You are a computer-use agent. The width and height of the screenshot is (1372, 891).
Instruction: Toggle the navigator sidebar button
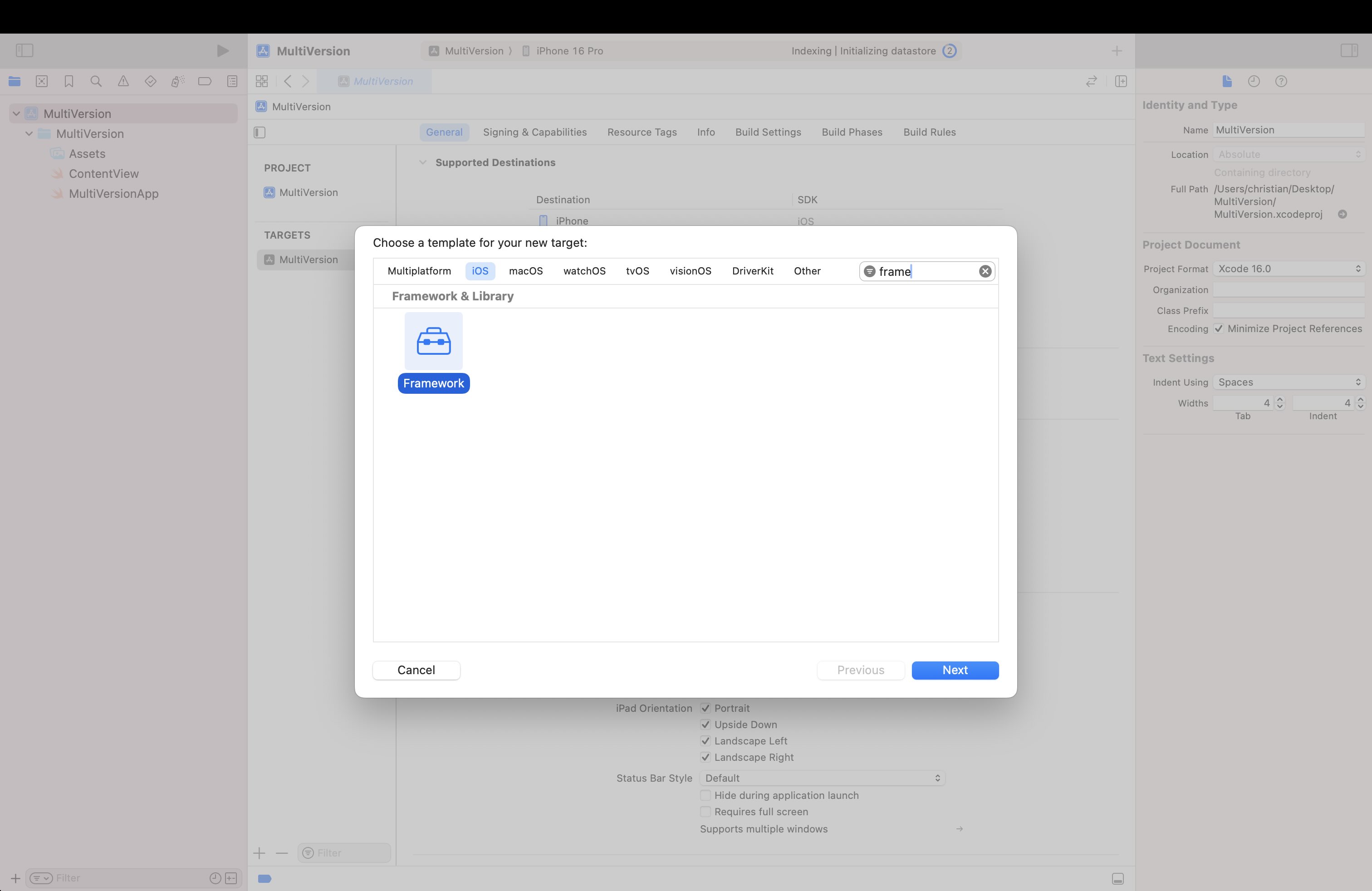24,51
